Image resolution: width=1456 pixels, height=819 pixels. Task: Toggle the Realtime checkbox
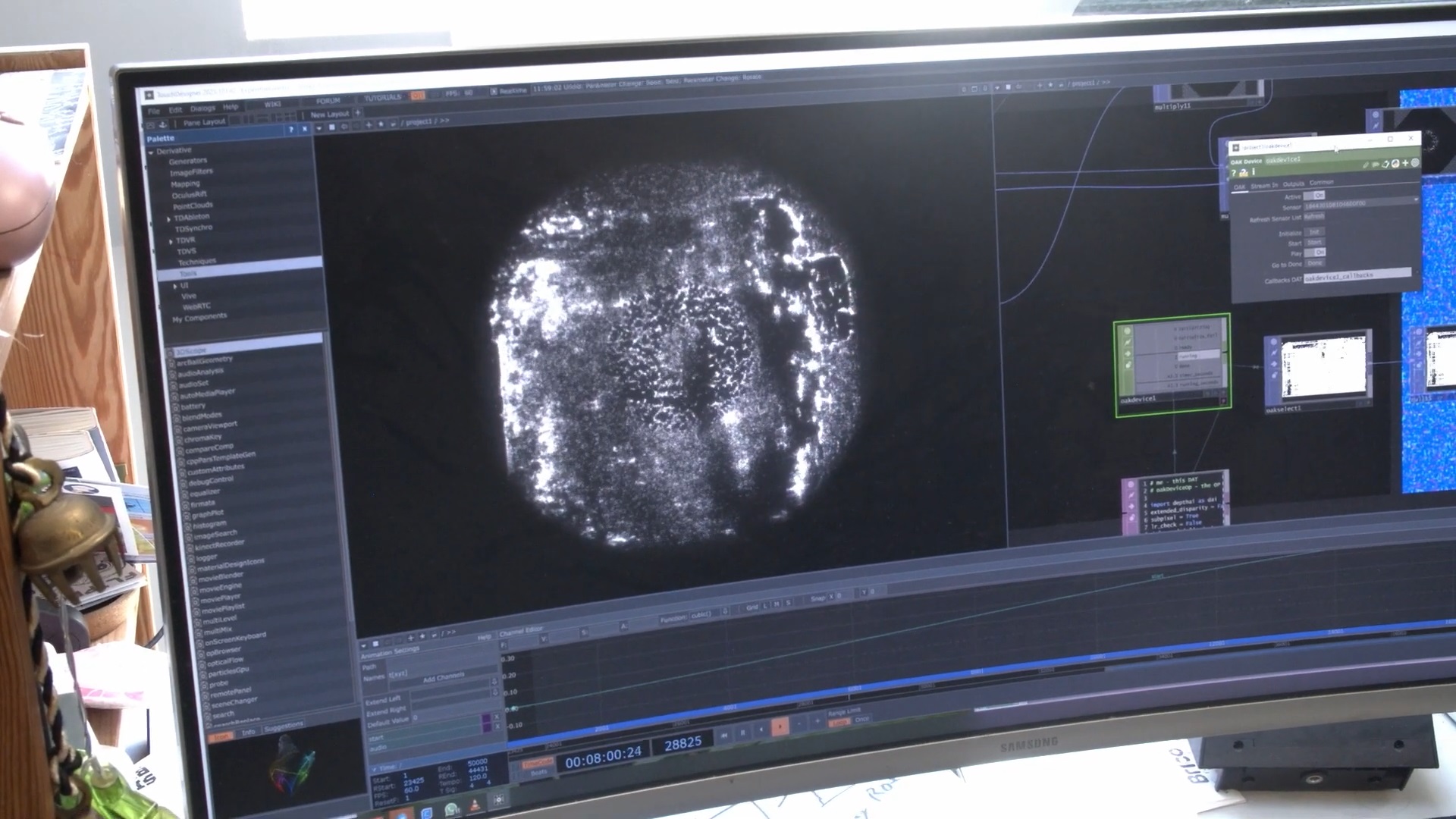[x=494, y=92]
